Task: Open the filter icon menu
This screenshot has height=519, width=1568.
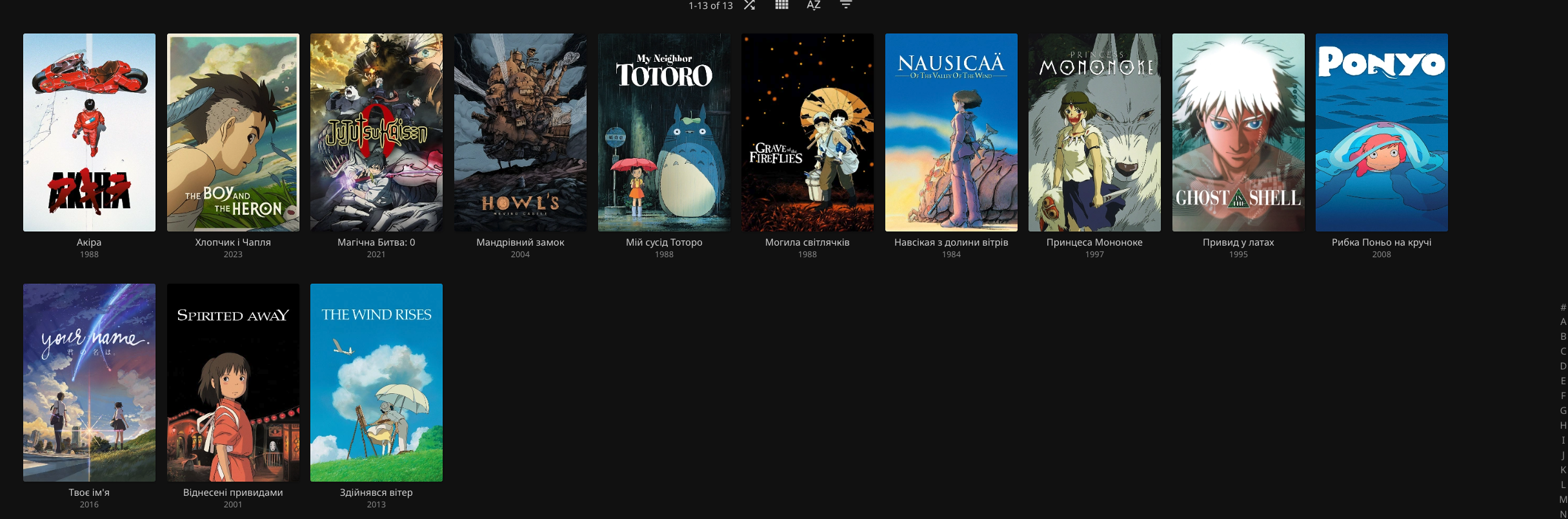Action: pos(846,5)
